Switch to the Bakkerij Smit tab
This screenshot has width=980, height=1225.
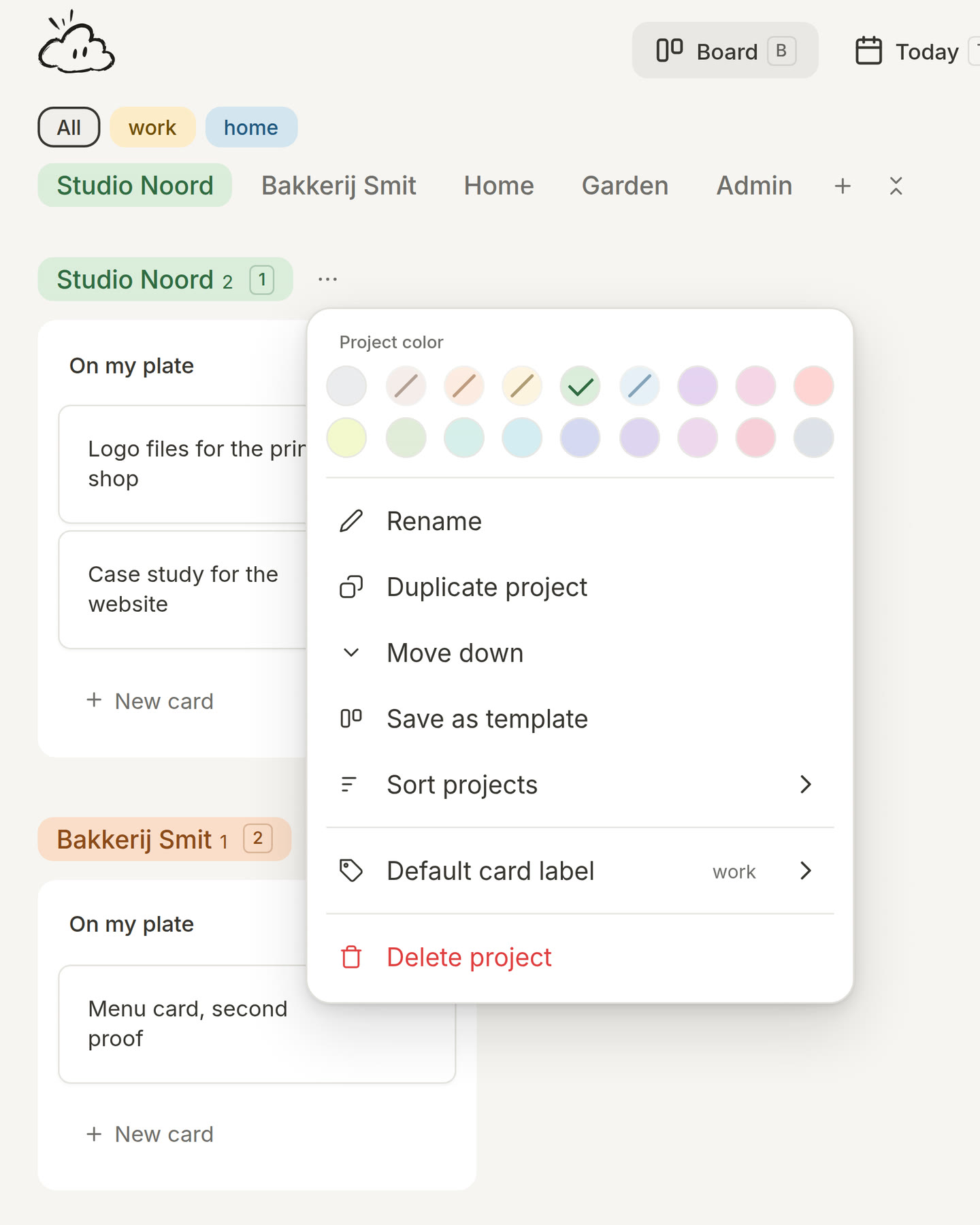pos(339,186)
